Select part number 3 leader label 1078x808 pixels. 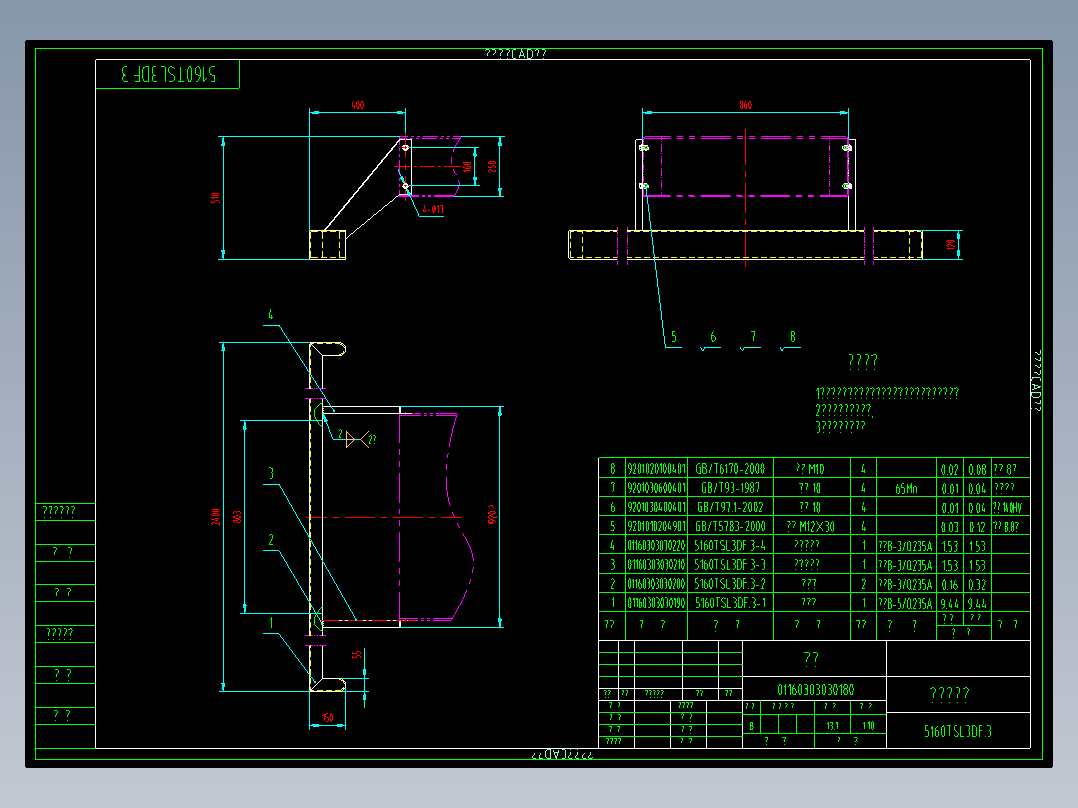tap(271, 473)
